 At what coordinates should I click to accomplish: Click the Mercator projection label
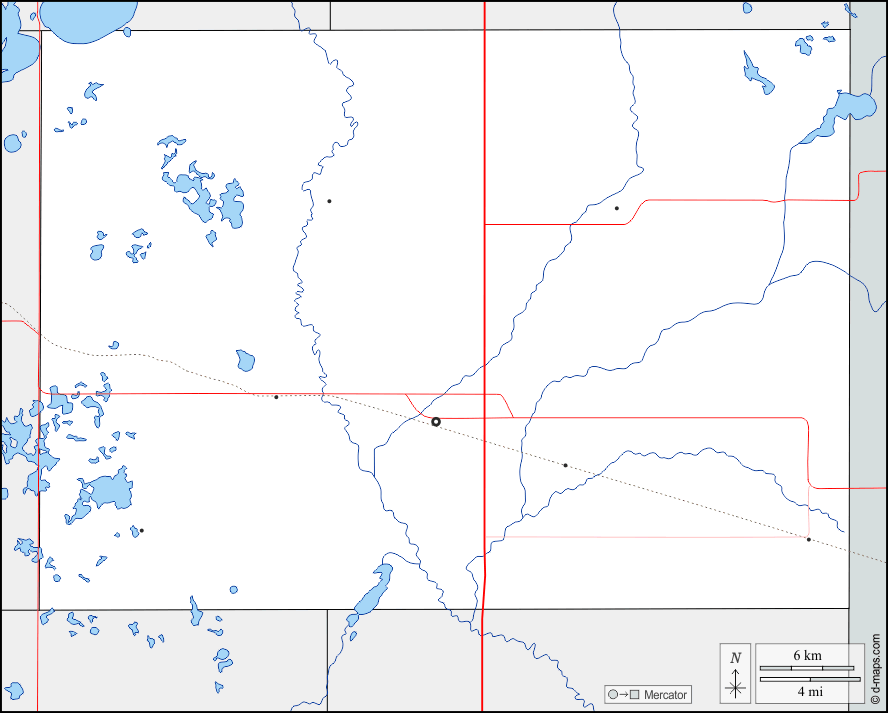coord(665,695)
